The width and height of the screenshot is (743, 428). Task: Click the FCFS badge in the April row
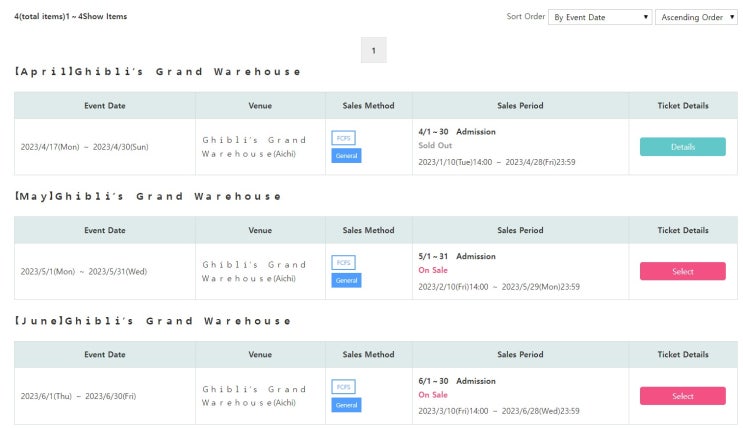tap(344, 138)
